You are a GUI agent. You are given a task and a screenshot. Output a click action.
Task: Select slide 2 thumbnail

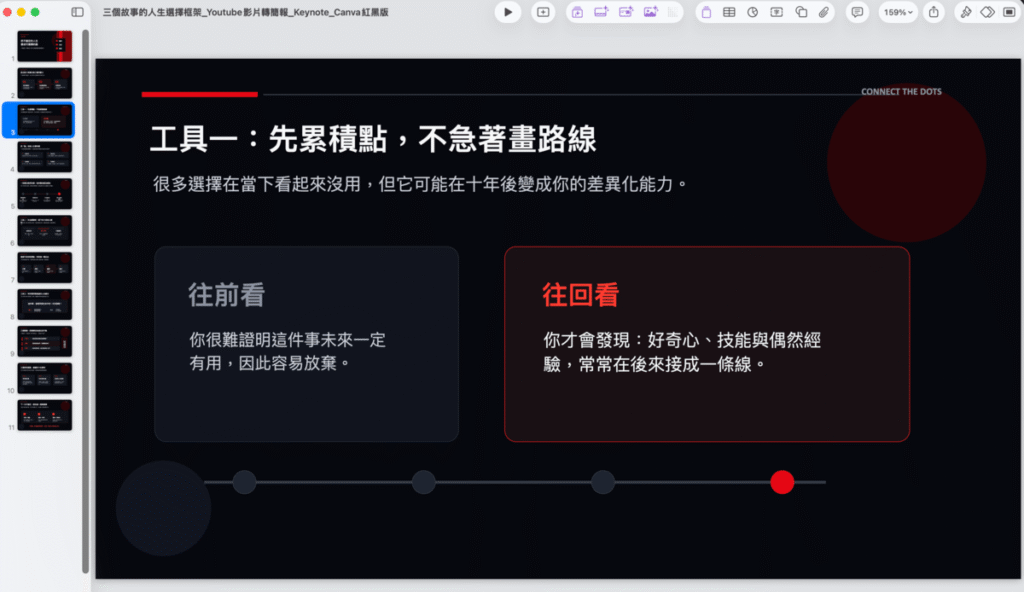(44, 83)
